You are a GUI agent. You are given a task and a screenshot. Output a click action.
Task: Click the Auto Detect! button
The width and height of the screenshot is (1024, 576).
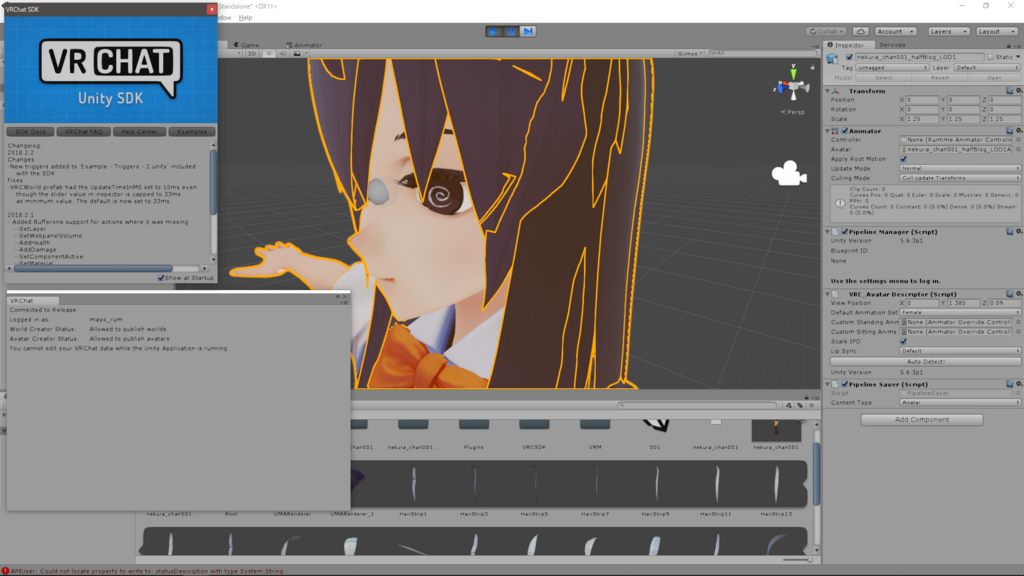coord(925,361)
